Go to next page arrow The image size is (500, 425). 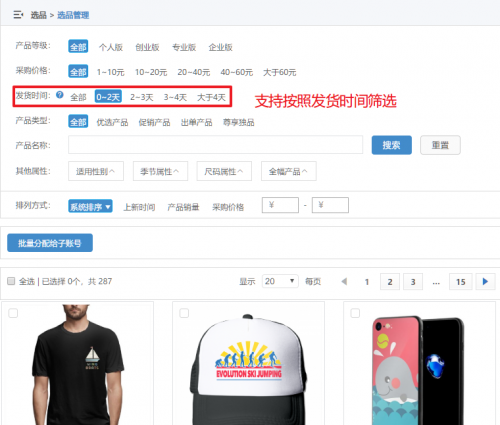coord(485,282)
